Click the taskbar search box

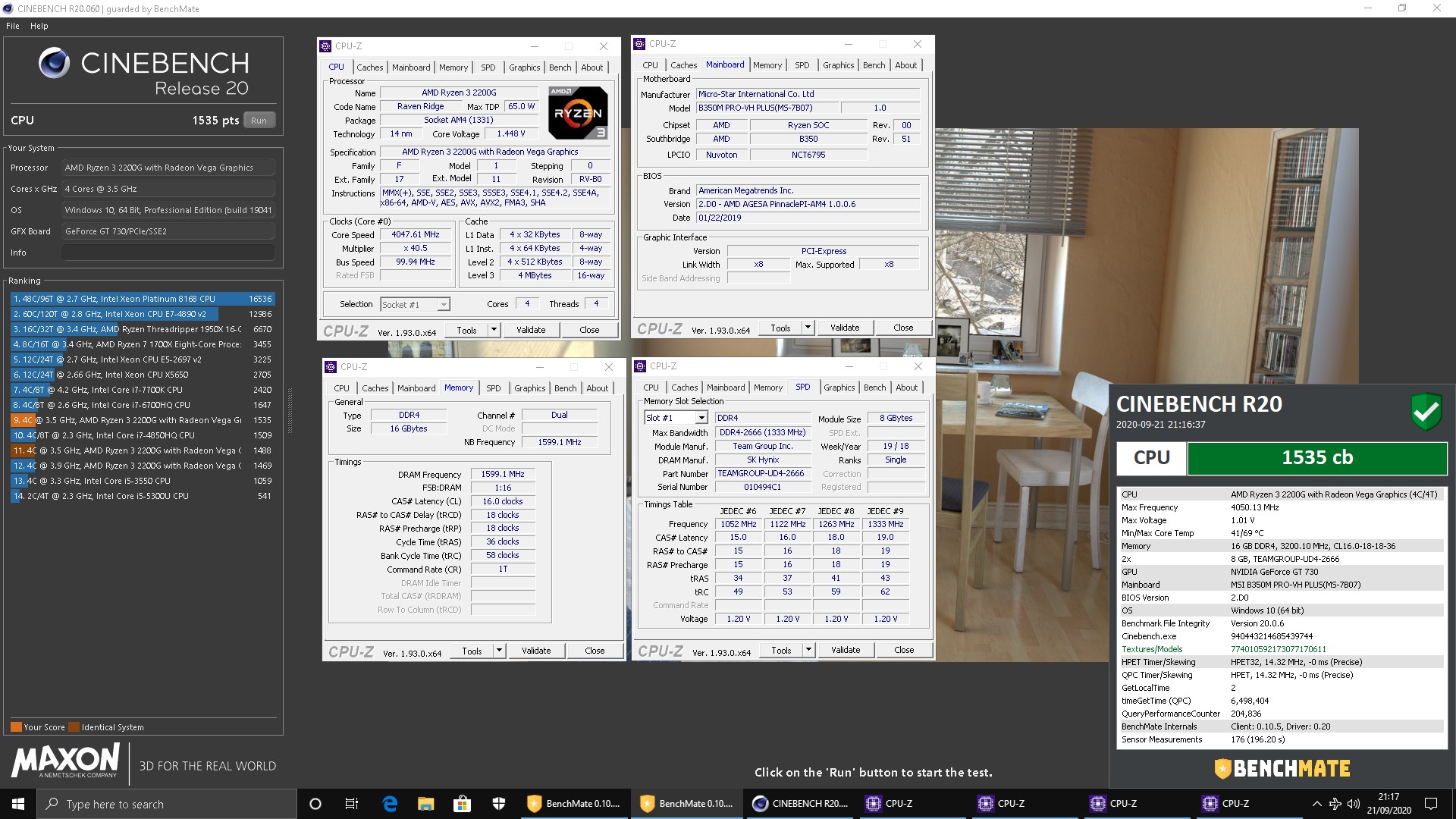pos(167,804)
